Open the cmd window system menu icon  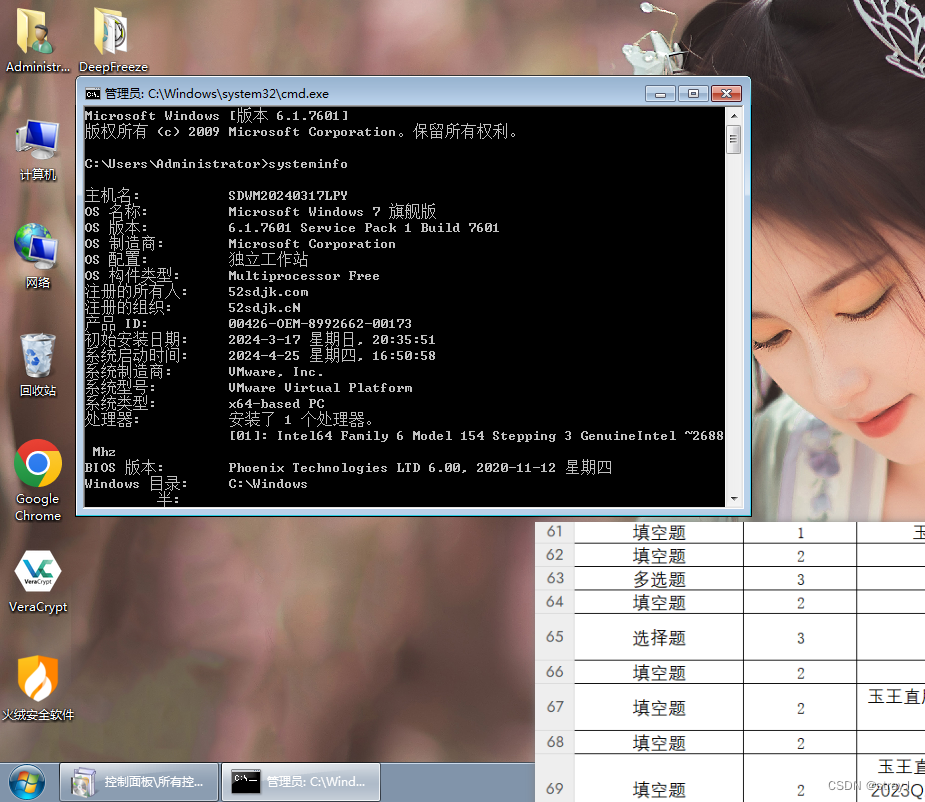pos(93,94)
